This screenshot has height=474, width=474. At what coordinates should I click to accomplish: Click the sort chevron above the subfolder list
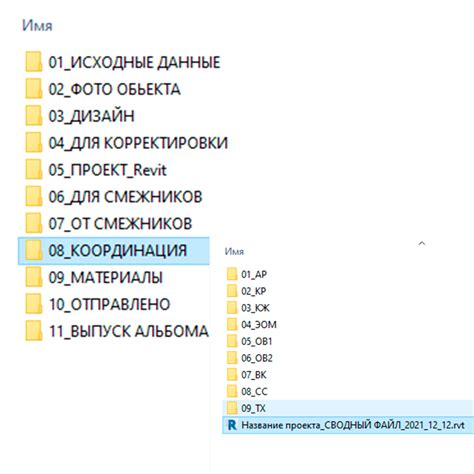[x=422, y=243]
